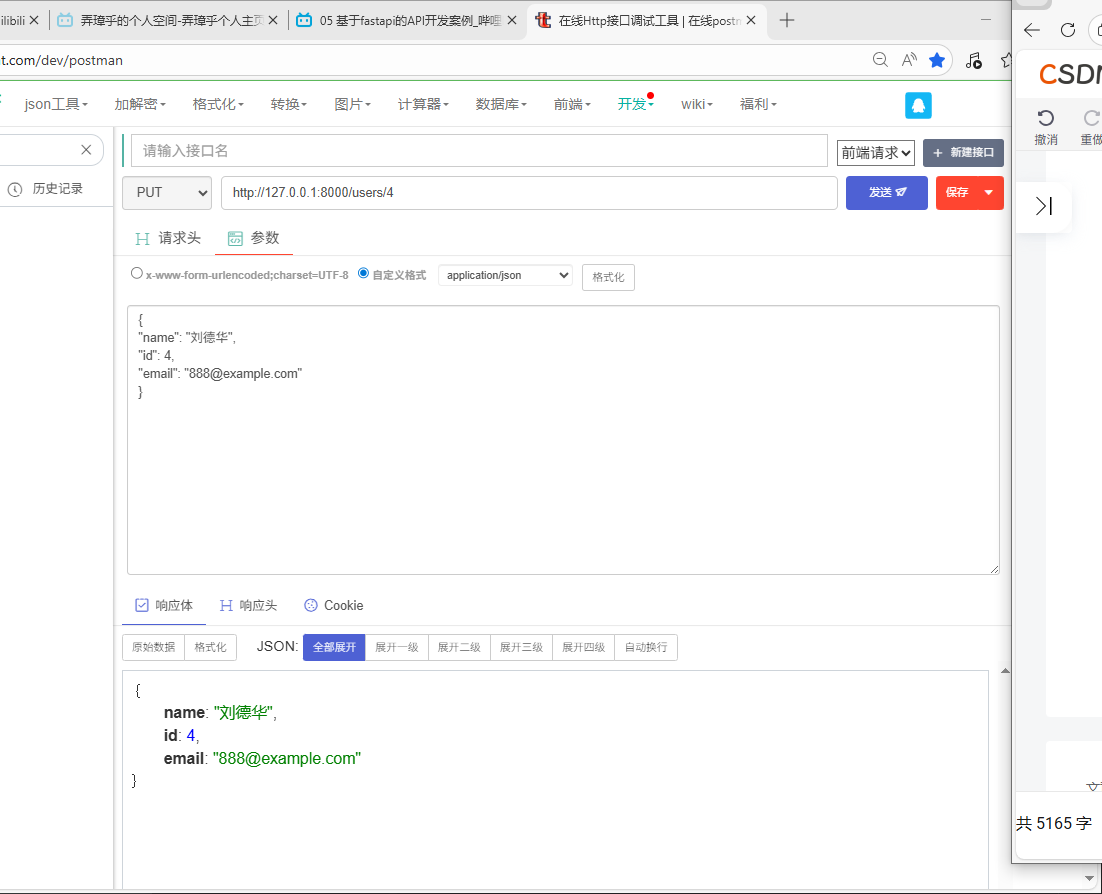Screen dimensions: 1102x894
Task: Click the 格式化 button beside application/json
Action: (608, 277)
